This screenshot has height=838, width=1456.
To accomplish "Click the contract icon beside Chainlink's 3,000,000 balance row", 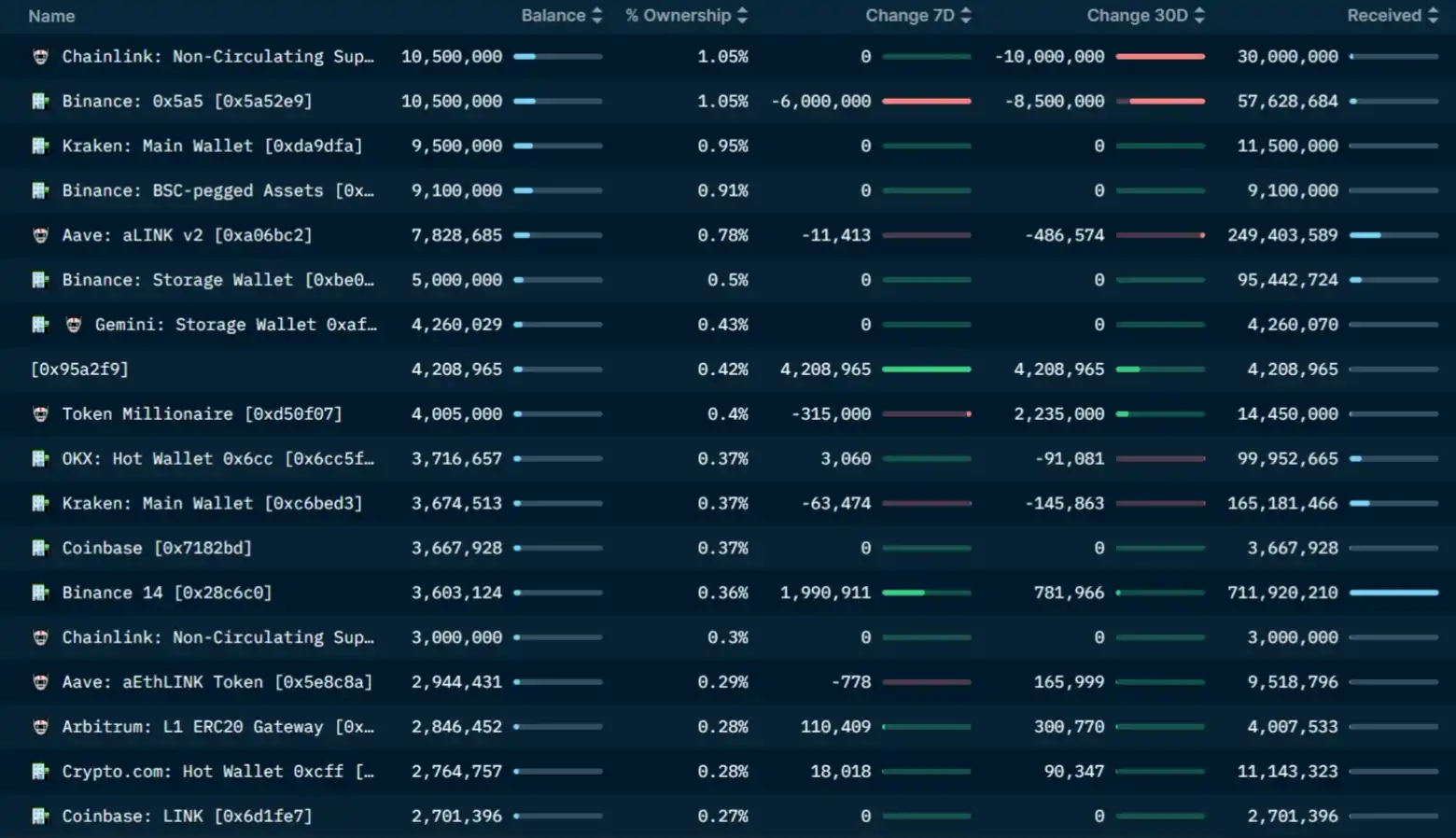I will (x=40, y=638).
